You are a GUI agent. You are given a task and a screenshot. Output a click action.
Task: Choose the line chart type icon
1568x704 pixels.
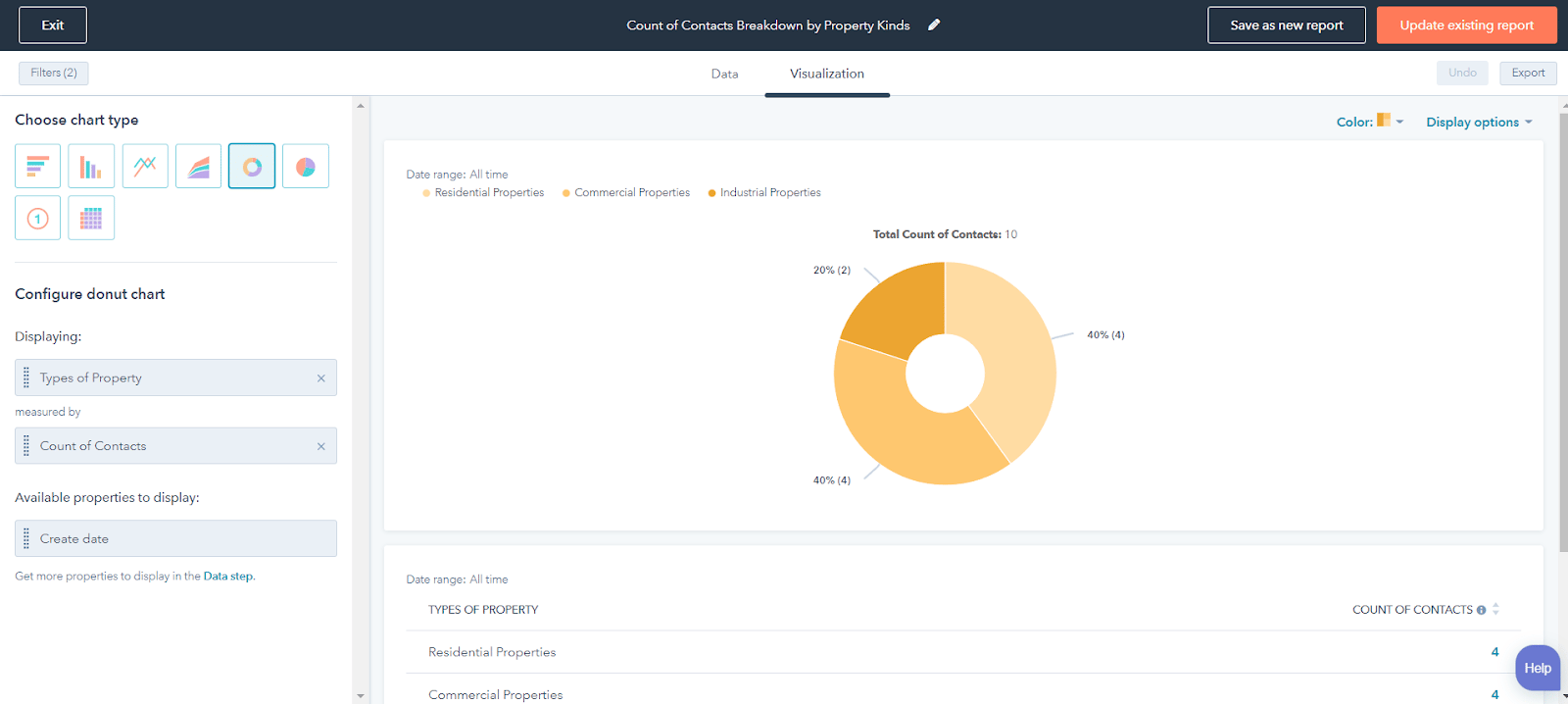click(x=145, y=167)
